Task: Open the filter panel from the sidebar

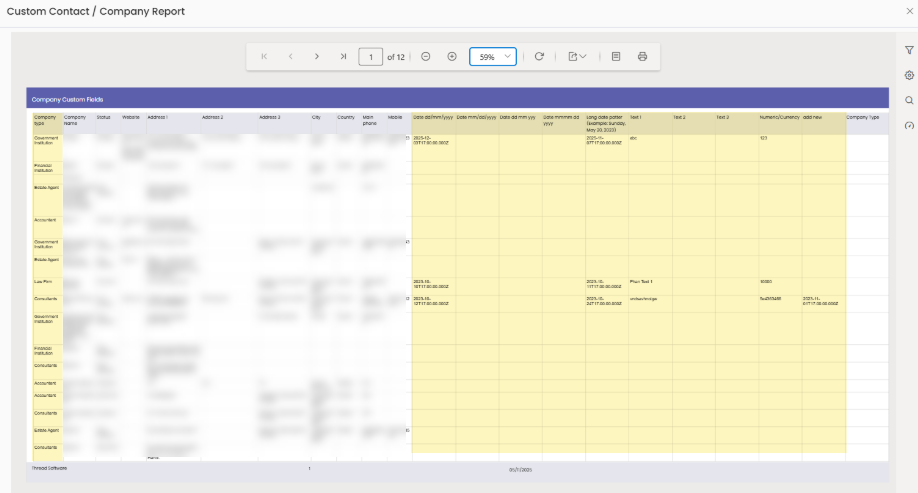Action: click(x=909, y=49)
